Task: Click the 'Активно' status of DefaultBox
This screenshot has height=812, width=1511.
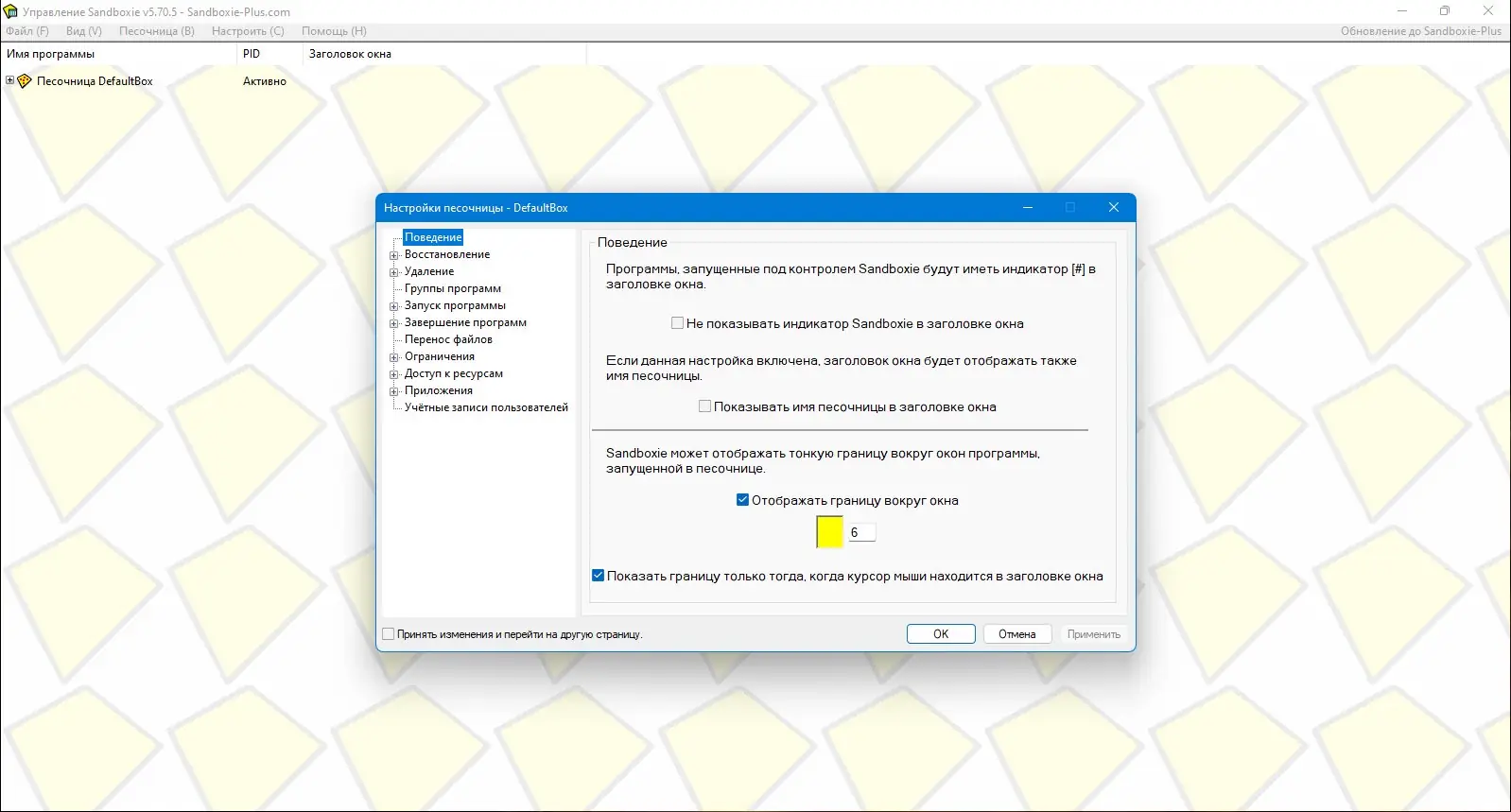Action: (x=265, y=81)
